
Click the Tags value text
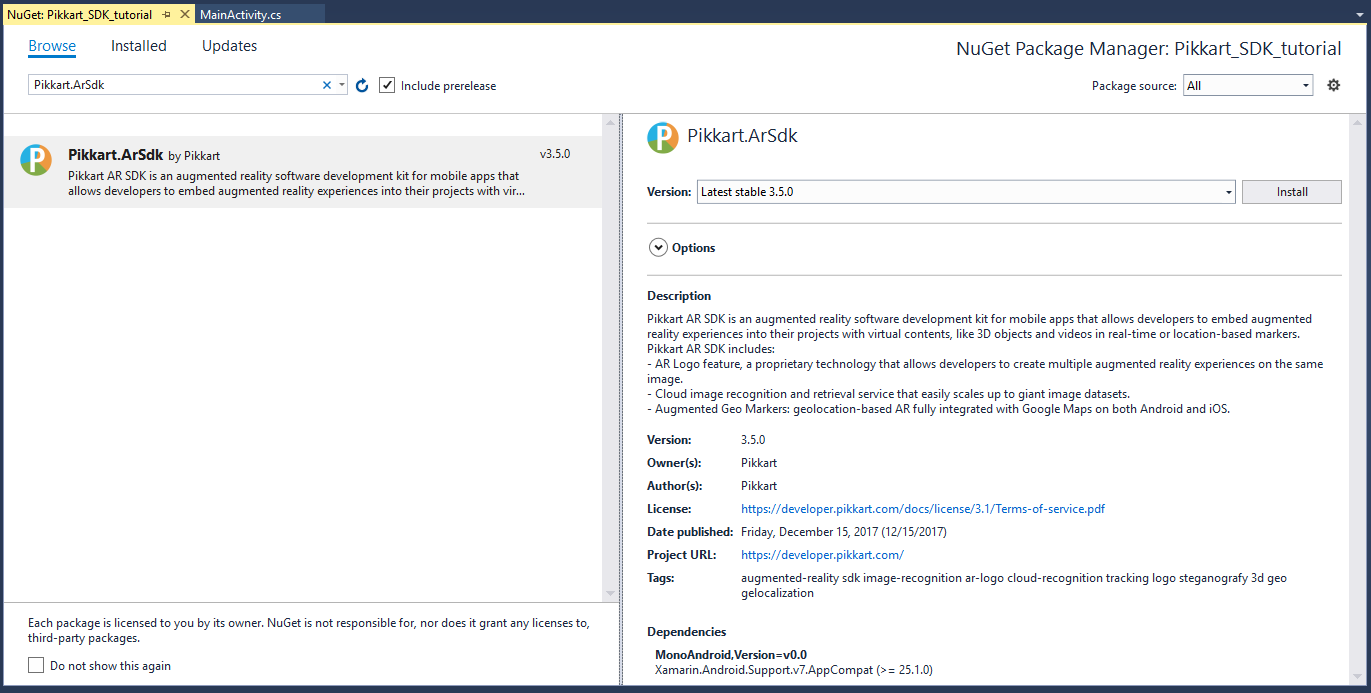click(1014, 585)
